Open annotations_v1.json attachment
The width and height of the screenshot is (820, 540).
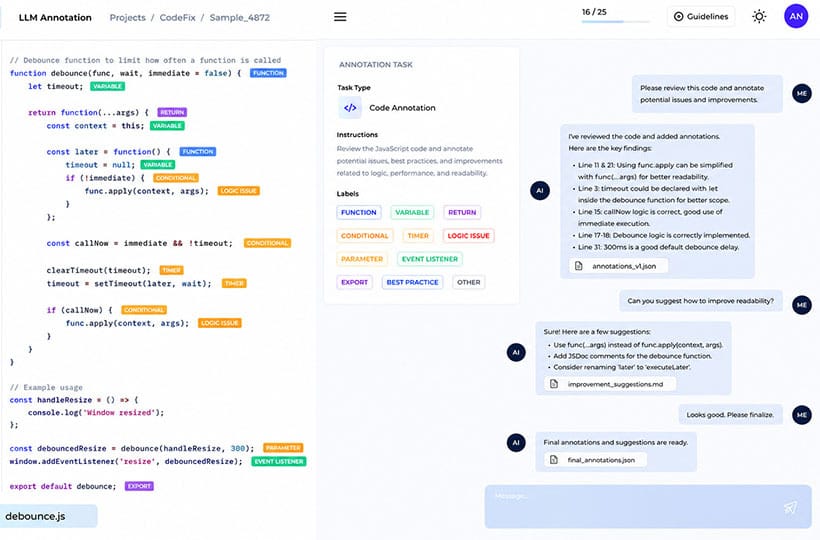point(619,266)
